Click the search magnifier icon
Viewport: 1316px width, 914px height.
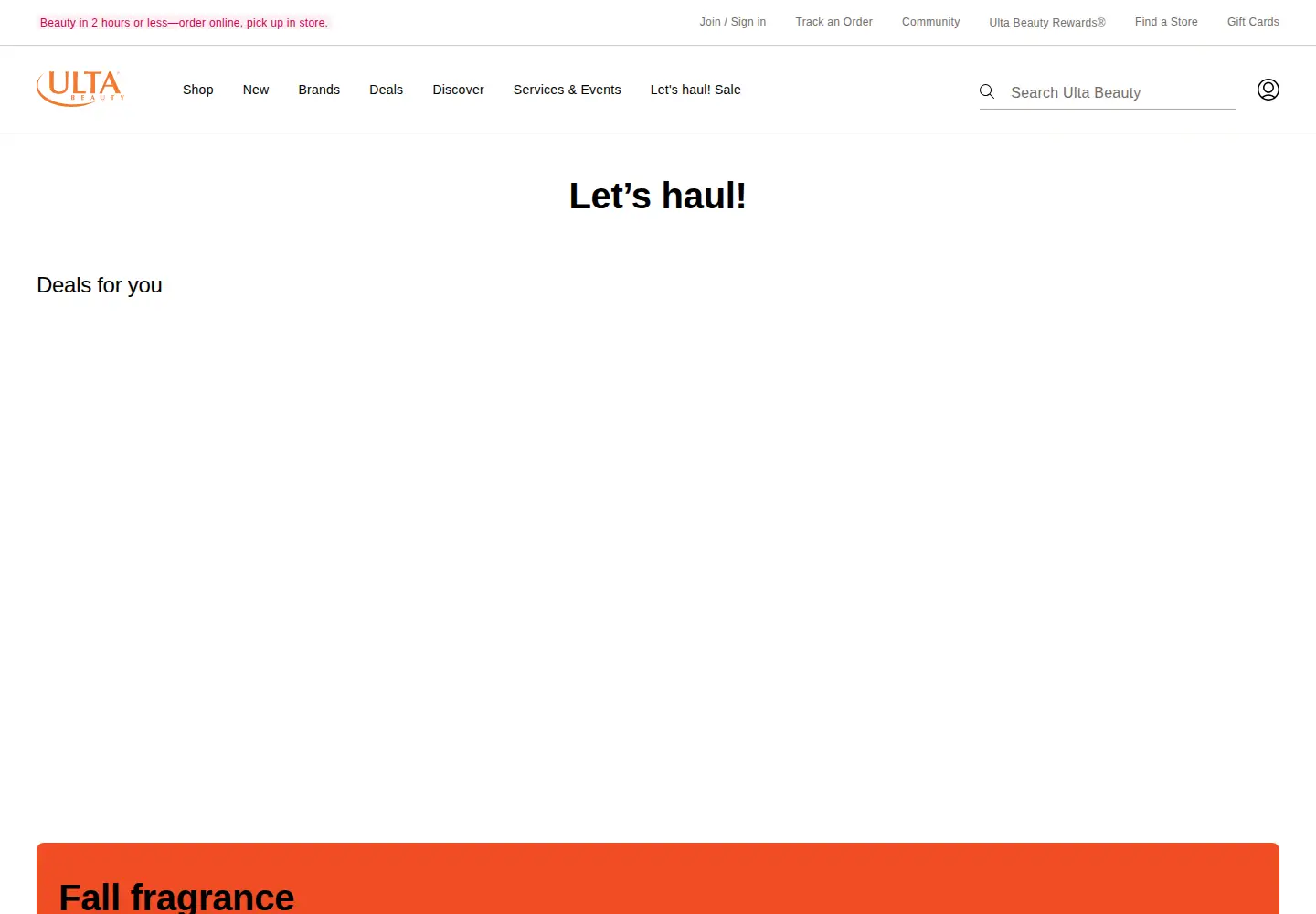987,91
